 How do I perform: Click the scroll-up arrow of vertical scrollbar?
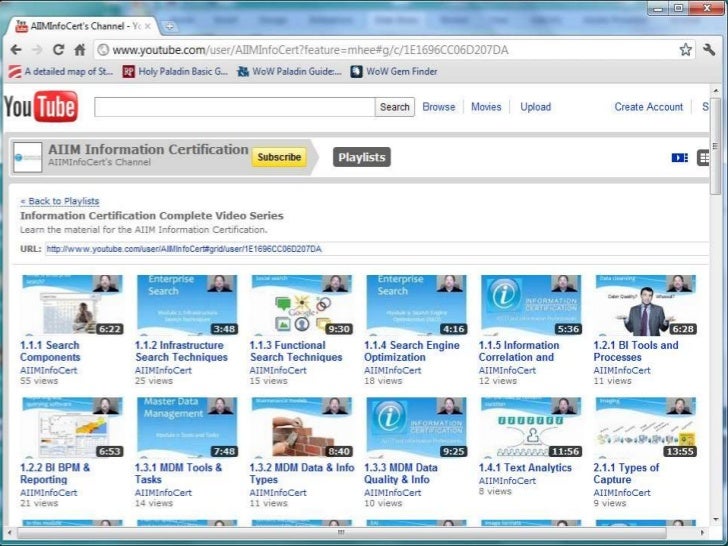(x=715, y=91)
